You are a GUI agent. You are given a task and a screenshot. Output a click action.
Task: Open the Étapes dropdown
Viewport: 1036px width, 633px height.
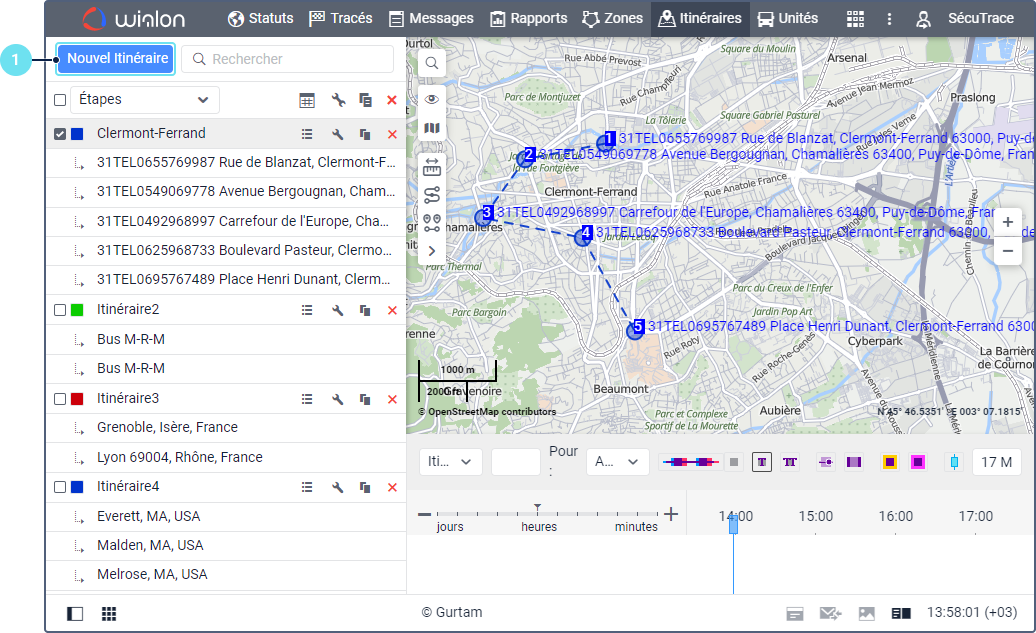(145, 100)
